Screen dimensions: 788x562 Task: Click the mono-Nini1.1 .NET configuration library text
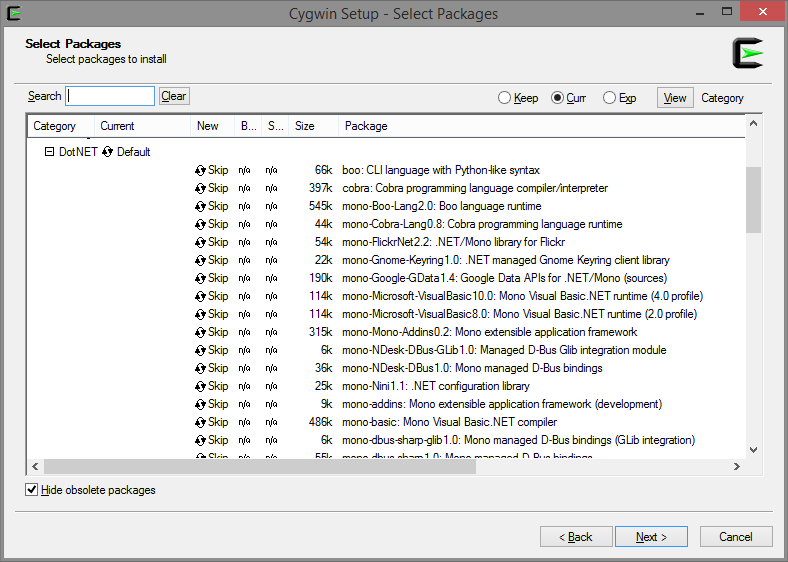point(436,386)
